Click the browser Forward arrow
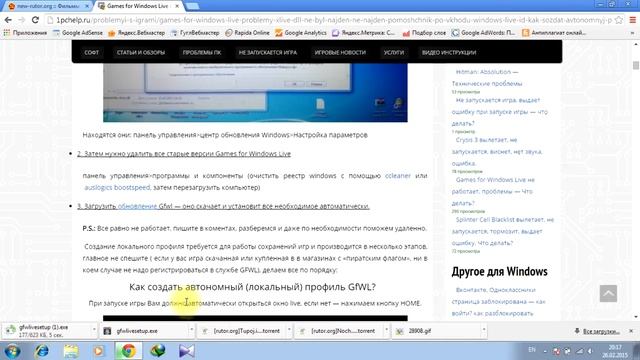The image size is (640, 360). pos(22,20)
